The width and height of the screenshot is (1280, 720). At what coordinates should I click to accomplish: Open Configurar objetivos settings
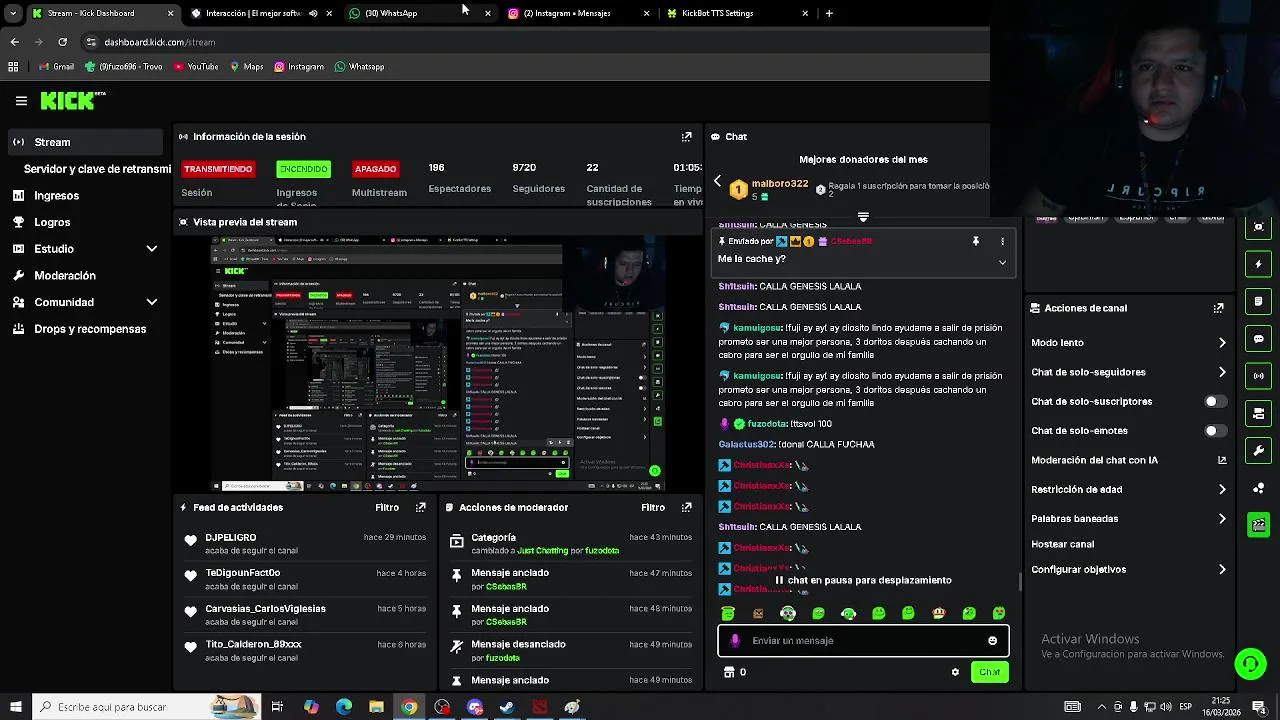(1128, 569)
